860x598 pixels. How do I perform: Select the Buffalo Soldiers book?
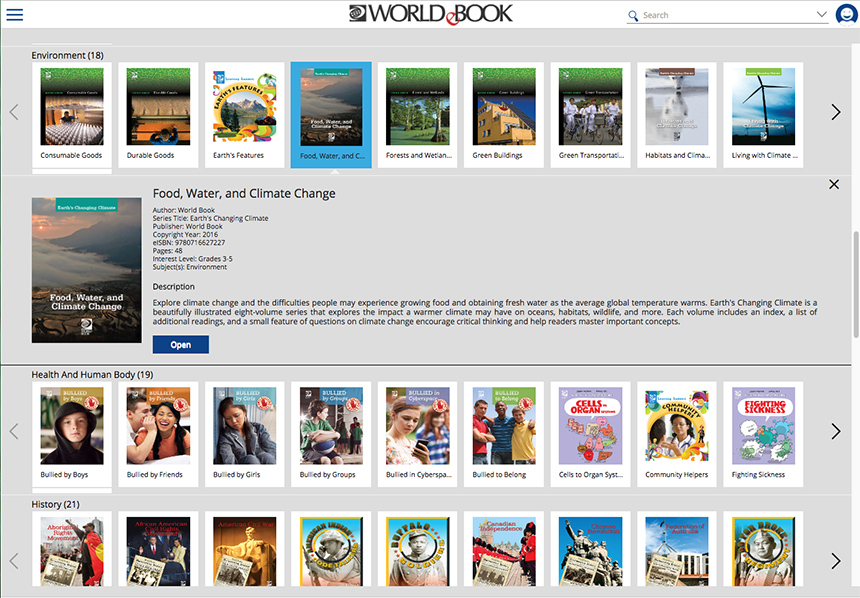418,551
